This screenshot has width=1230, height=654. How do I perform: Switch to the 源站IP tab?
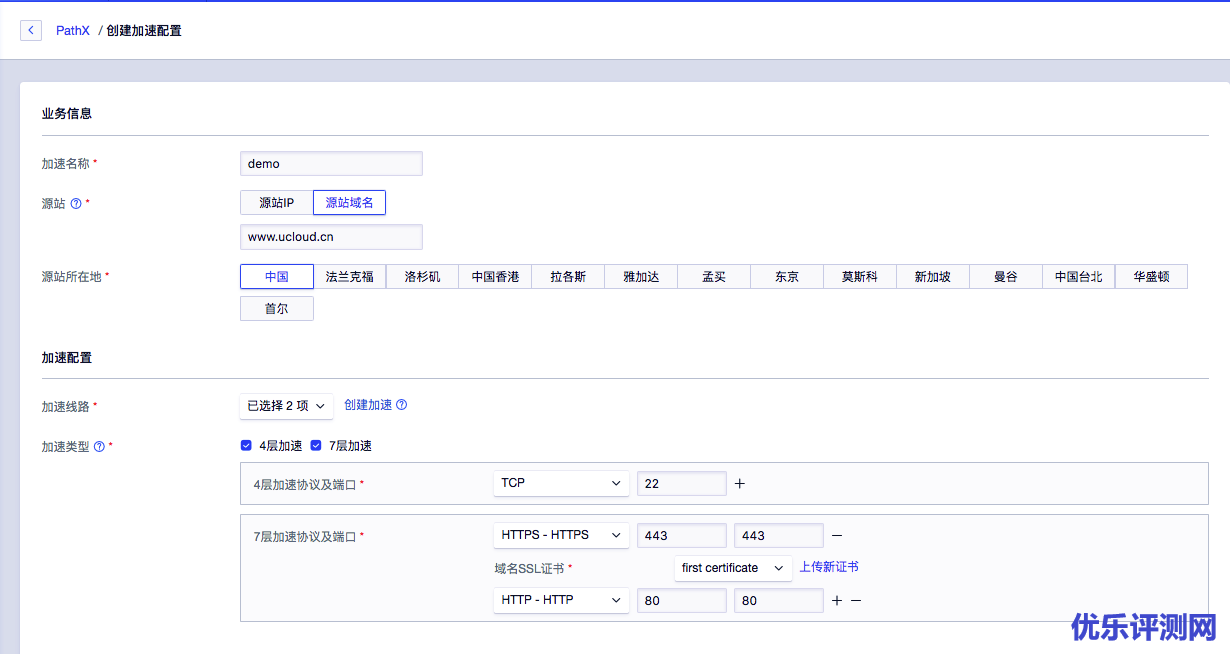(277, 203)
